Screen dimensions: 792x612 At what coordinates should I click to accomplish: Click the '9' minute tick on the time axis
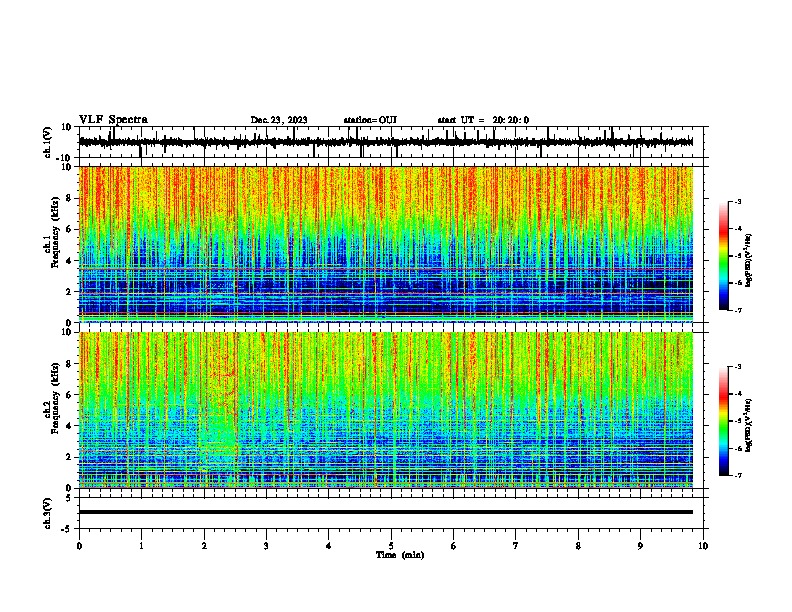coord(640,546)
